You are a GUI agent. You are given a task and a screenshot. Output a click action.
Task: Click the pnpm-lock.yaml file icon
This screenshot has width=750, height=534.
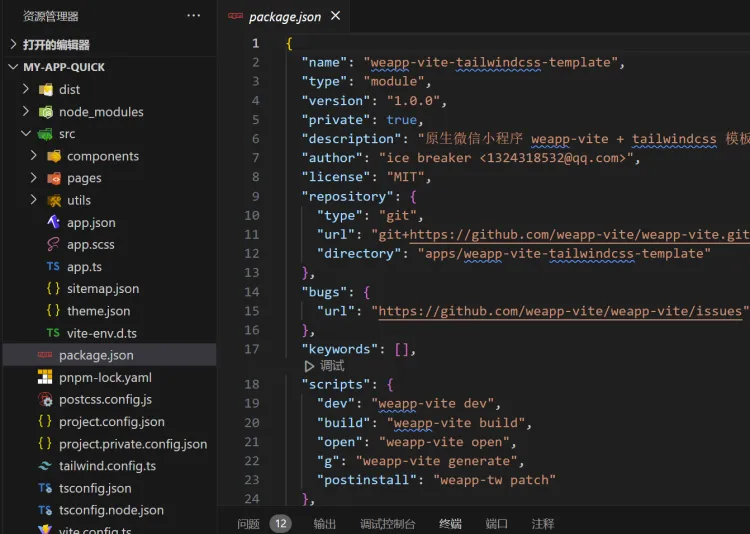[45, 377]
